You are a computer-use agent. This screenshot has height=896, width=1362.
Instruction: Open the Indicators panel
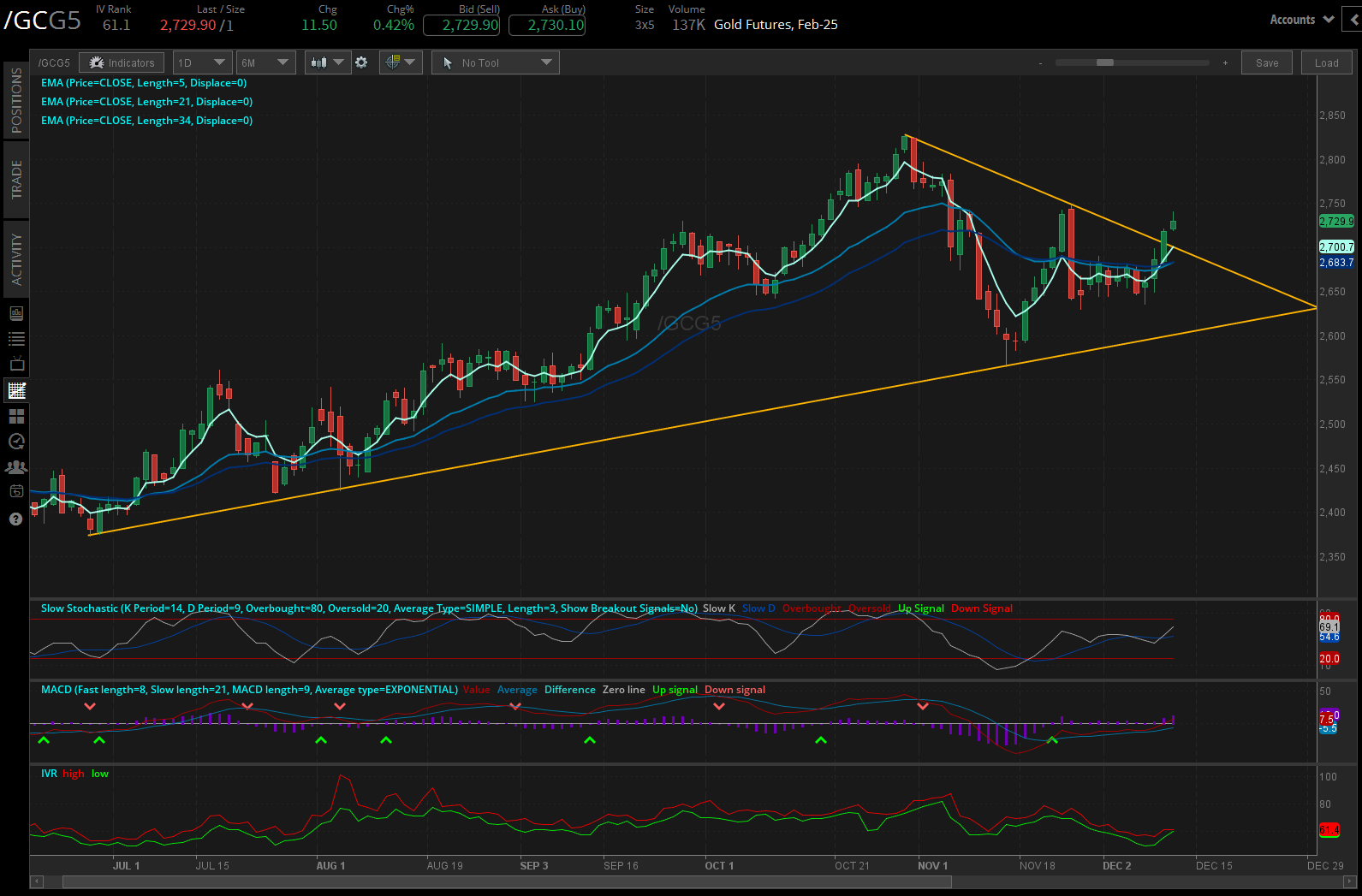point(122,62)
